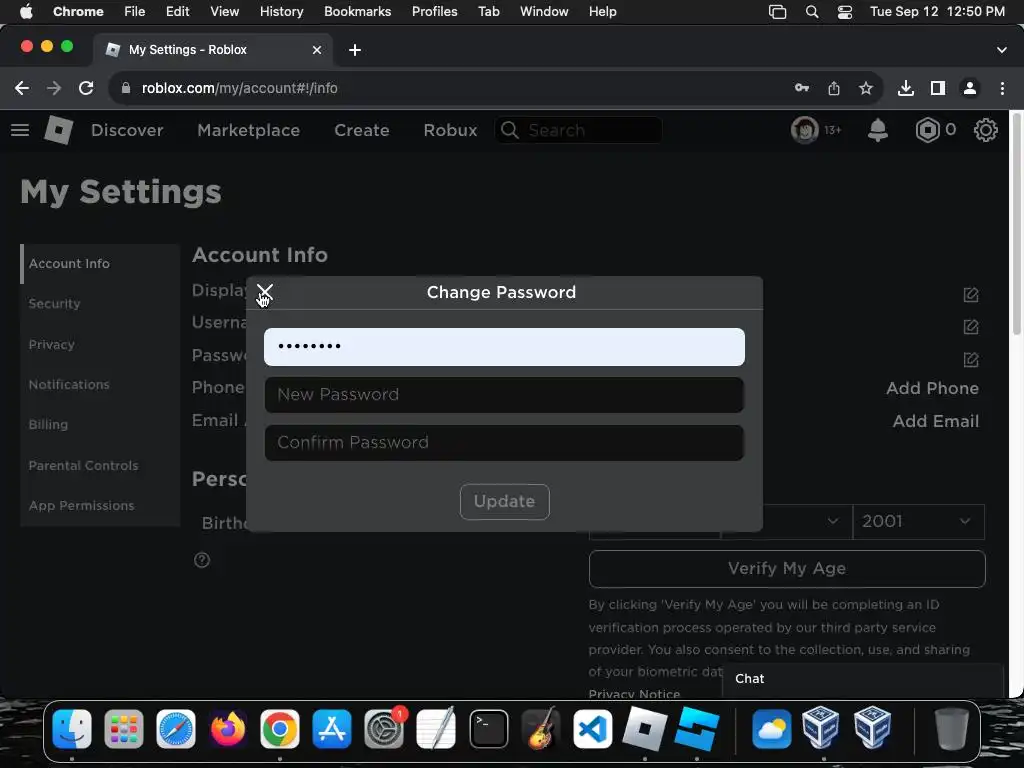Image resolution: width=1024 pixels, height=768 pixels.
Task: Open the History menu
Action: coord(281,11)
